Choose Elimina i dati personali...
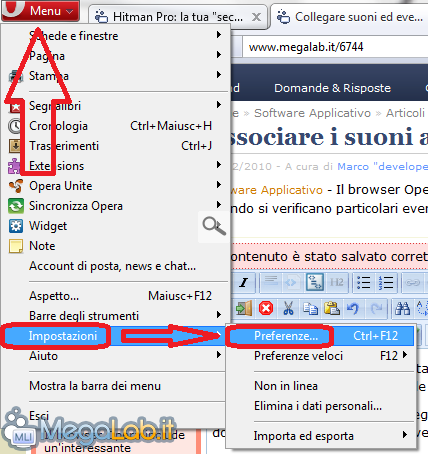428x454 pixels. pyautogui.click(x=318, y=406)
